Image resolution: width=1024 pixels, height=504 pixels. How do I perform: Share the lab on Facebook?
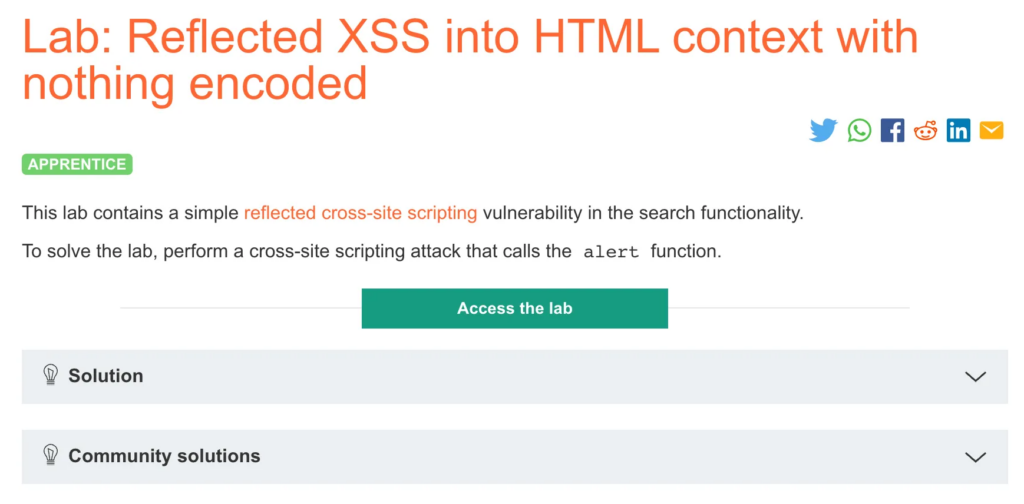pos(892,131)
